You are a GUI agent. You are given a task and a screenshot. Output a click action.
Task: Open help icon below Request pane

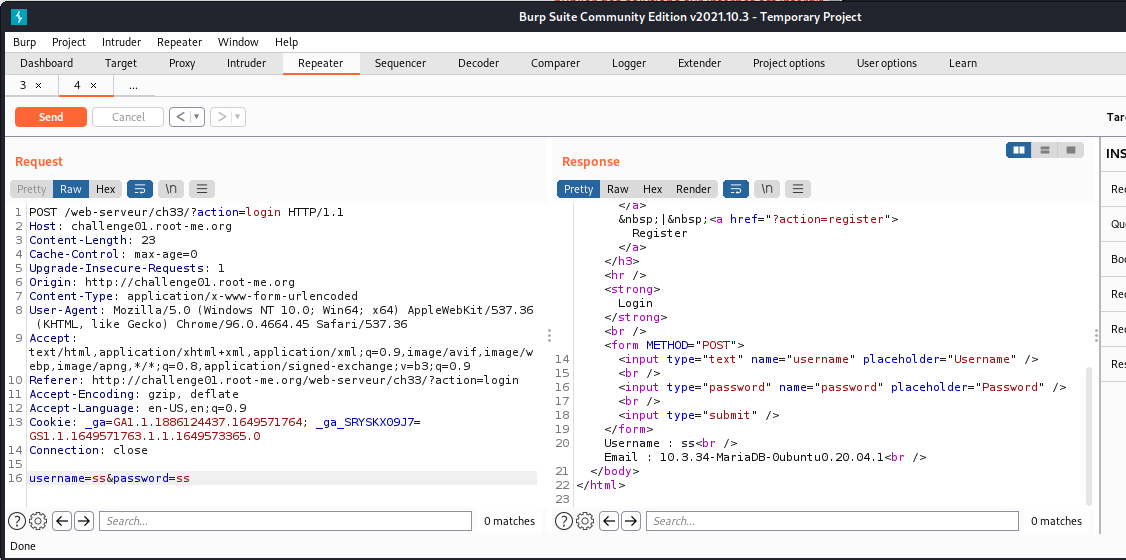17,521
